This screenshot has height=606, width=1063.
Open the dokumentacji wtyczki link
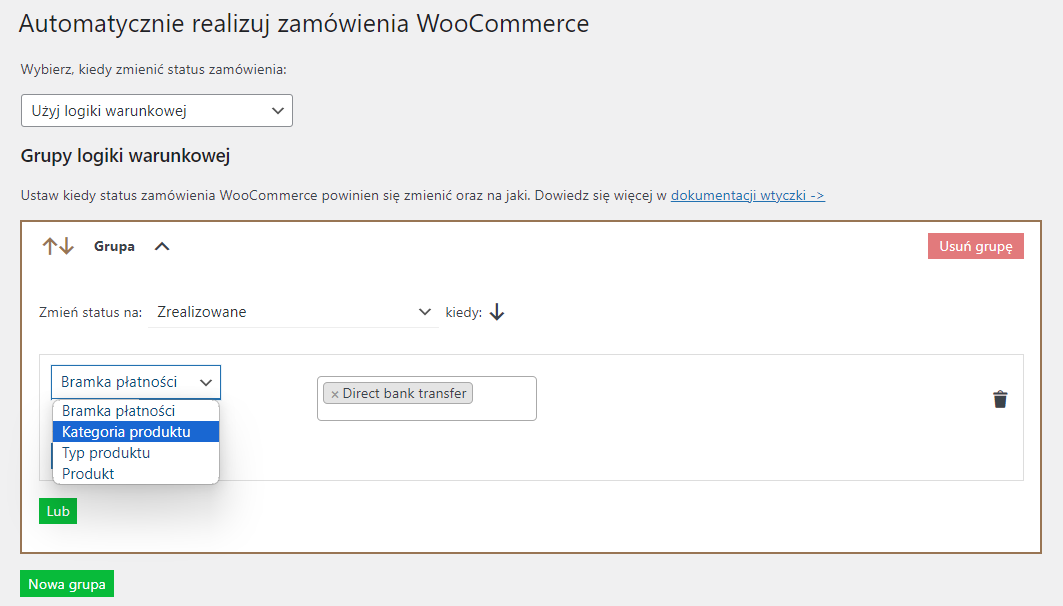click(747, 195)
